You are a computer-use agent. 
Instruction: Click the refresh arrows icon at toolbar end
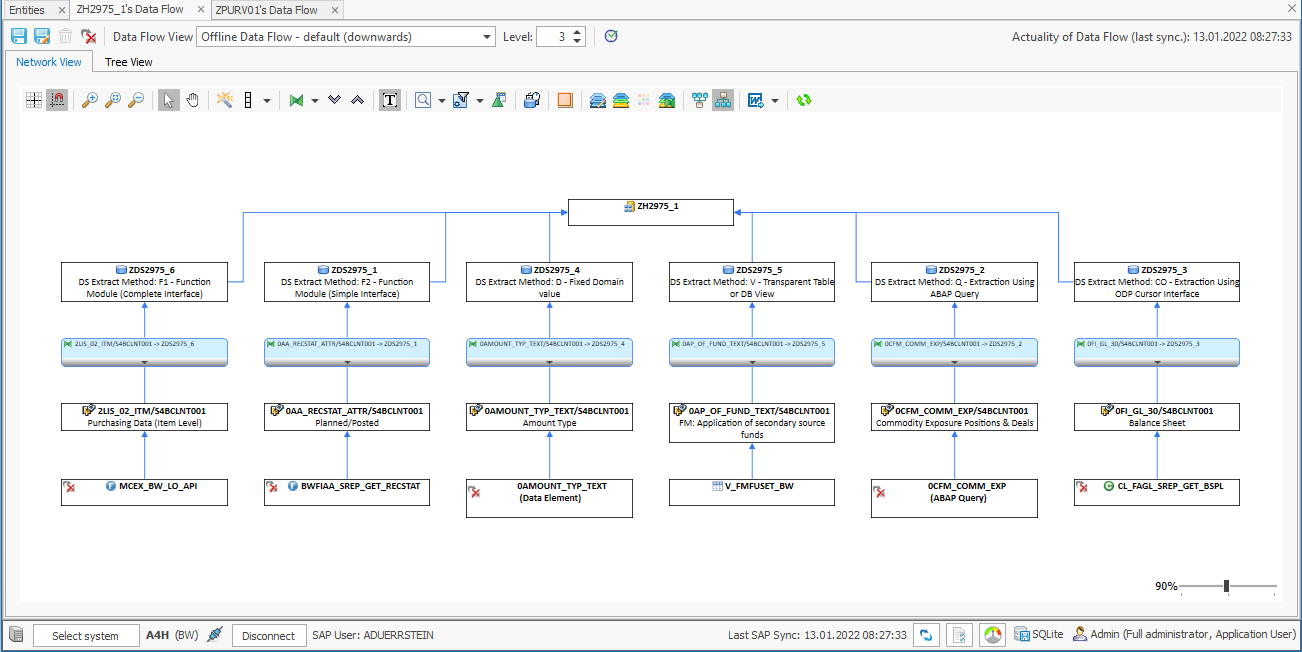pos(804,99)
